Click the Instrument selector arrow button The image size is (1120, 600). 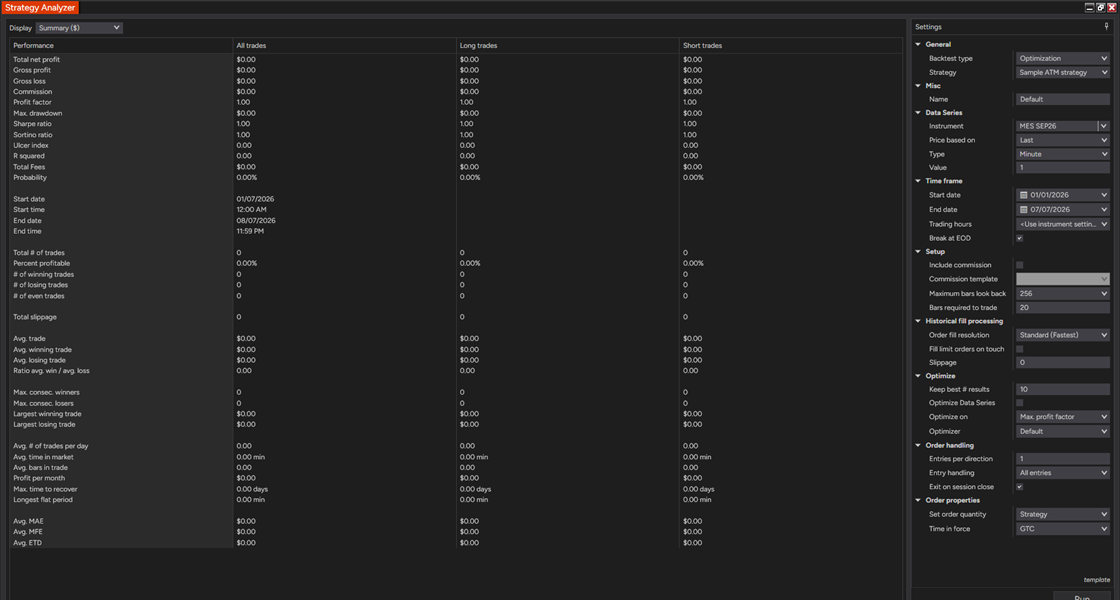1104,126
